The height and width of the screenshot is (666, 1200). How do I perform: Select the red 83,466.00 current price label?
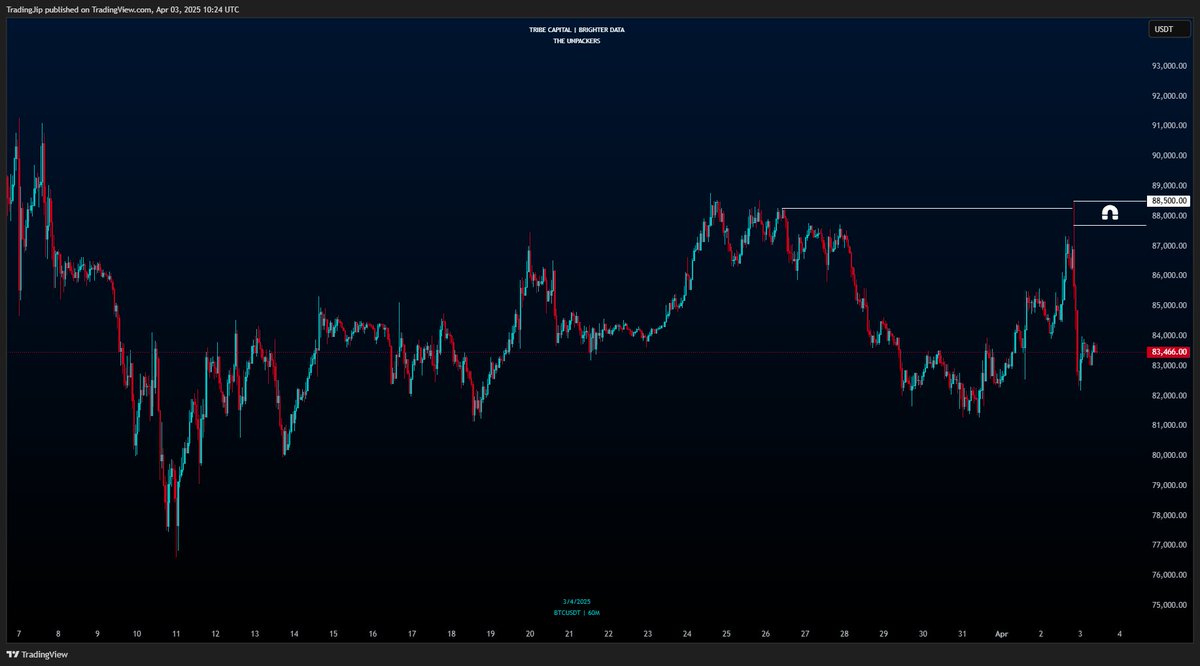coord(1168,352)
